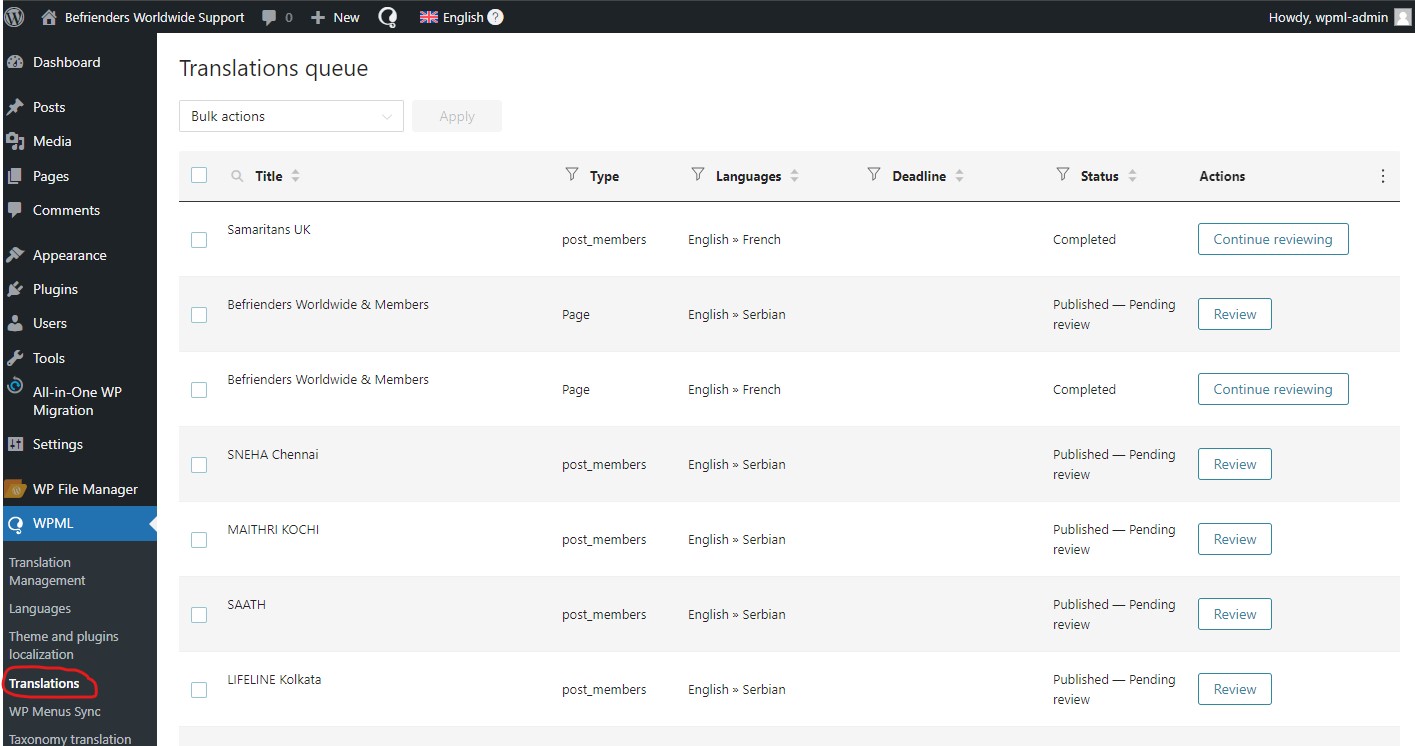Click the Appearance brush icon
Image resolution: width=1415 pixels, height=746 pixels.
pyautogui.click(x=15, y=255)
